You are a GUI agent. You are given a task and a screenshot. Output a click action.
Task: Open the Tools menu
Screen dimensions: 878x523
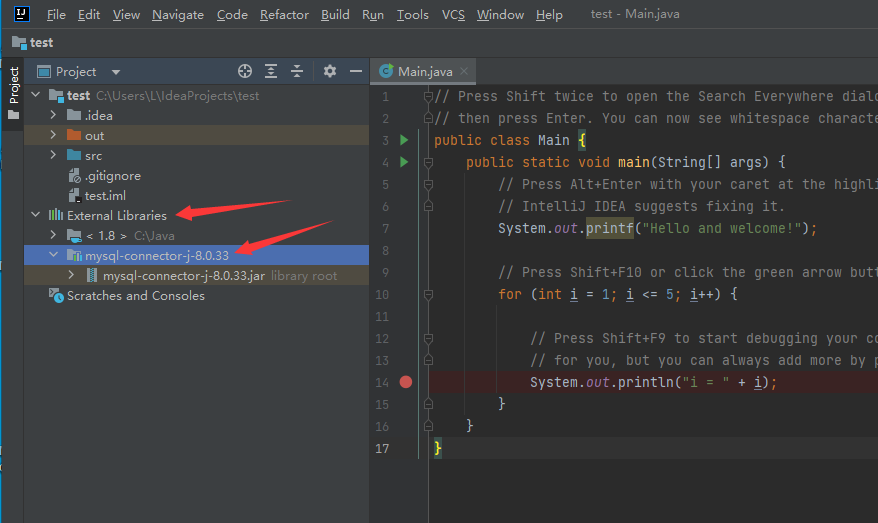click(413, 15)
